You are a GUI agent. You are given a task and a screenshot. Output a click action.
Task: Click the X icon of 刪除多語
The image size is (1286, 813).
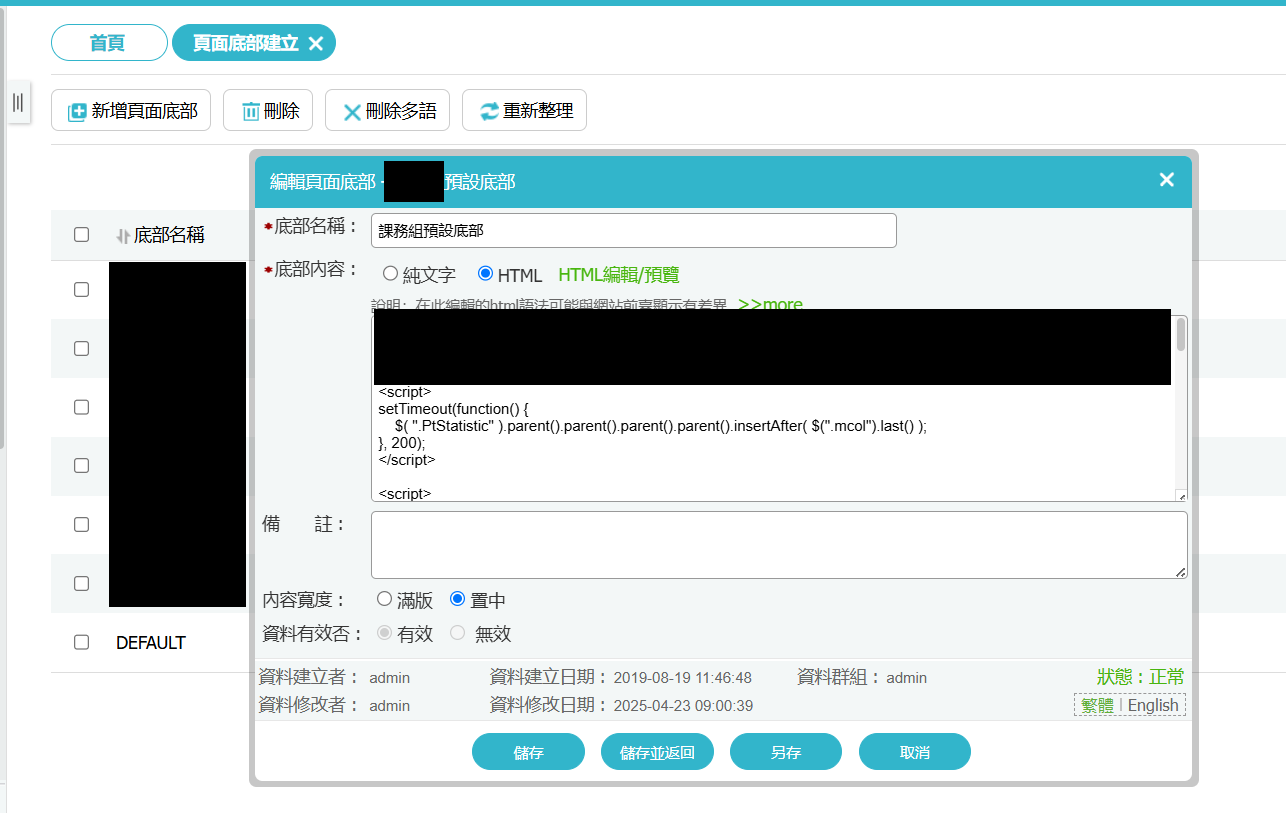coord(352,112)
